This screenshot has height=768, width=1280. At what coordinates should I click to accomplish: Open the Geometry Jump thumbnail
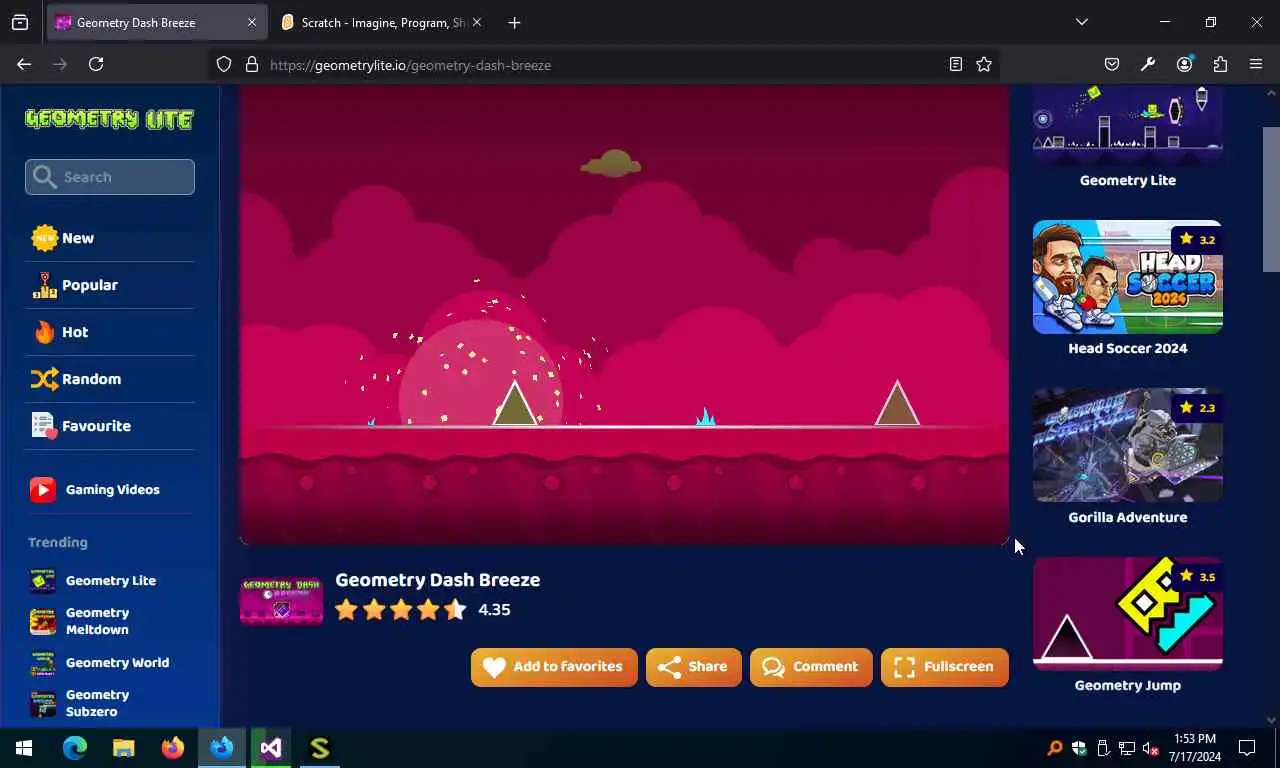1128,613
